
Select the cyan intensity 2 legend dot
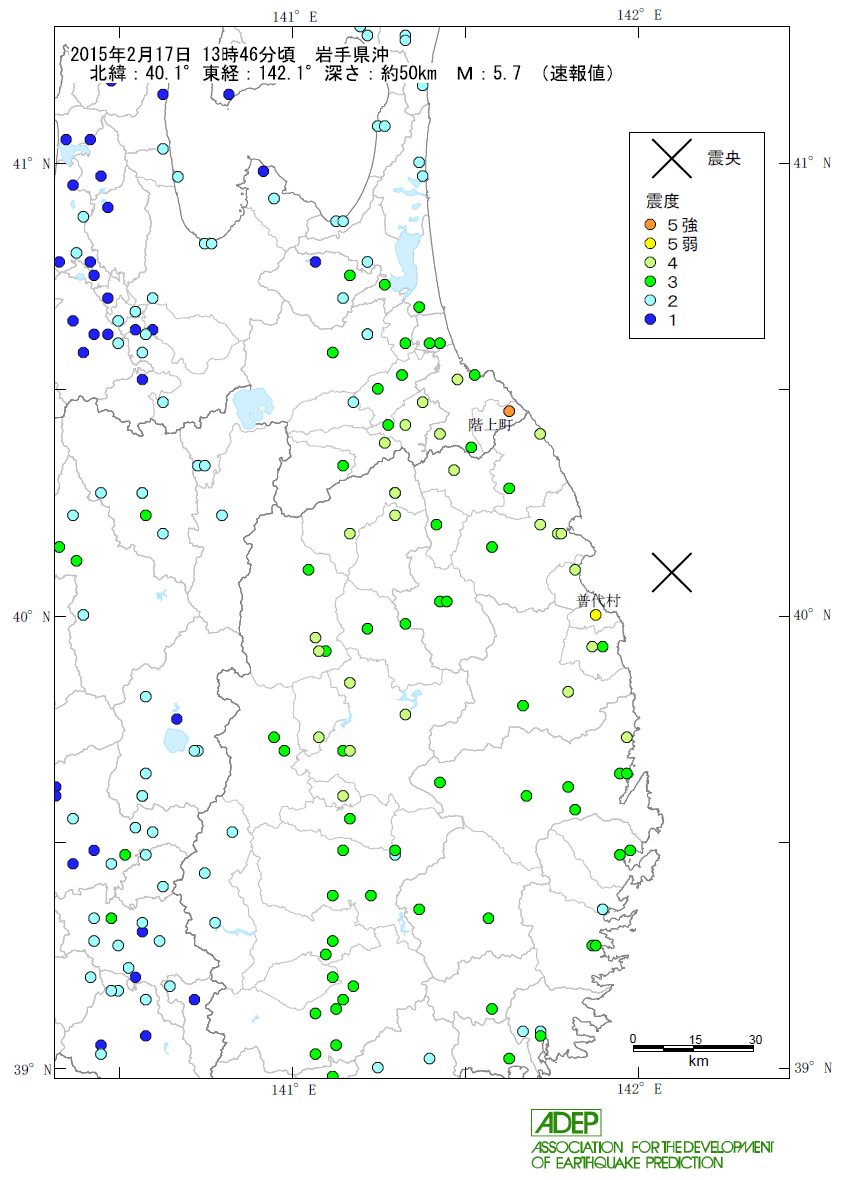[x=651, y=301]
